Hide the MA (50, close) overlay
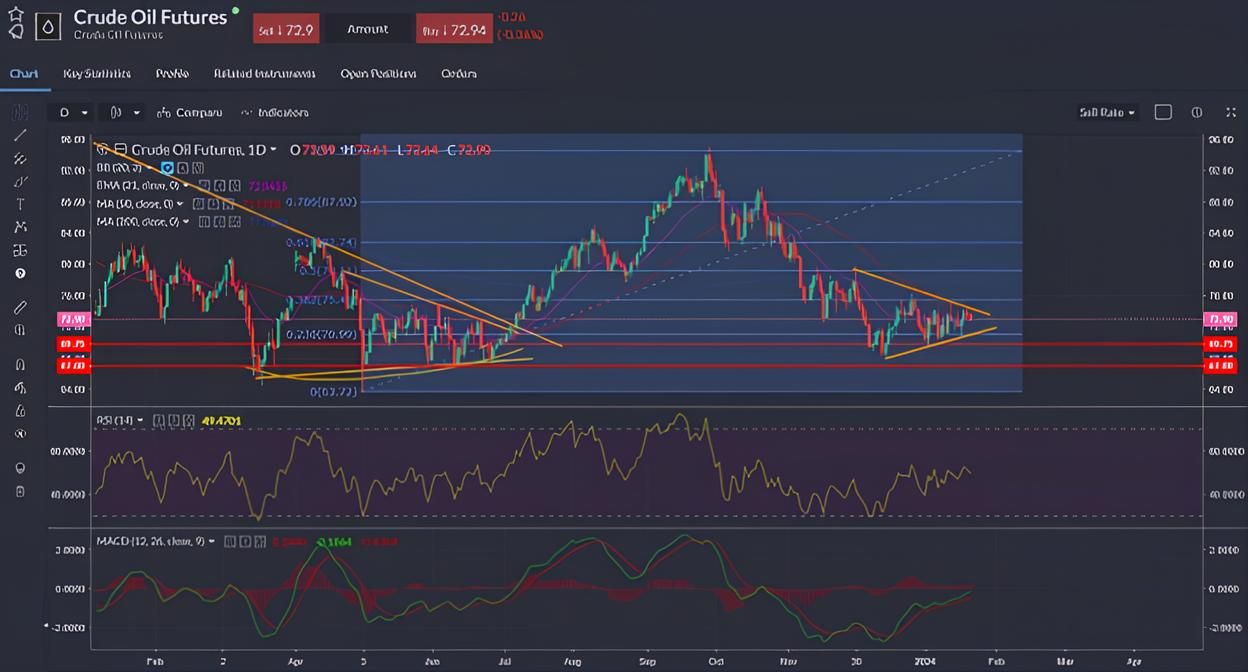 197,203
